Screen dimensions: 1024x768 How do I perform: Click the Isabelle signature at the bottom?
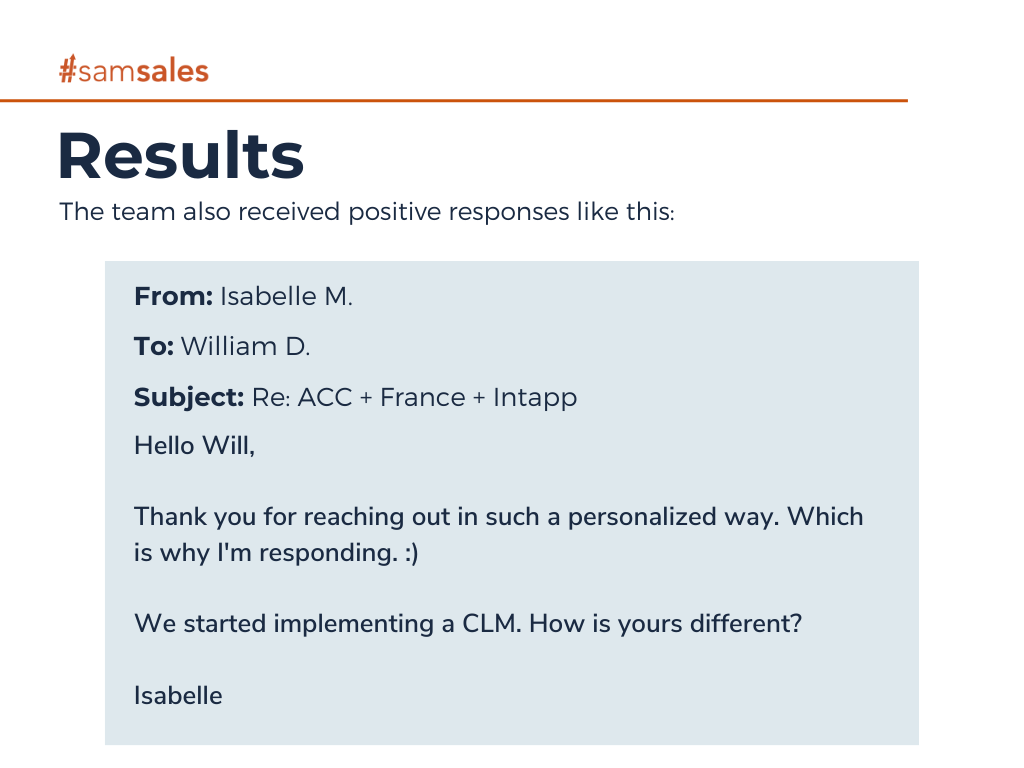(x=178, y=695)
